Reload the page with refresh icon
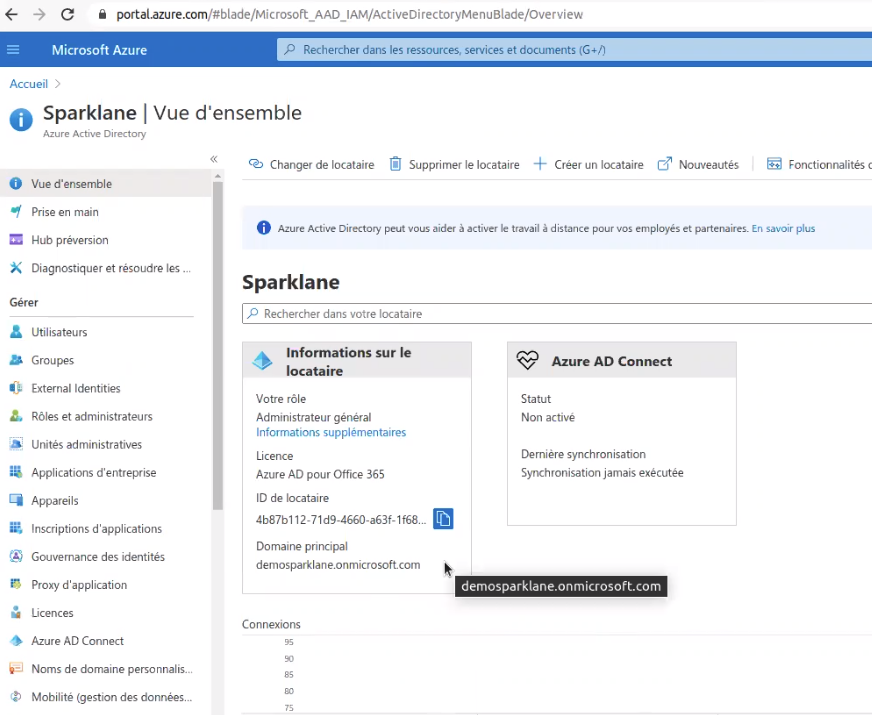The height and width of the screenshot is (715, 872). click(x=67, y=14)
